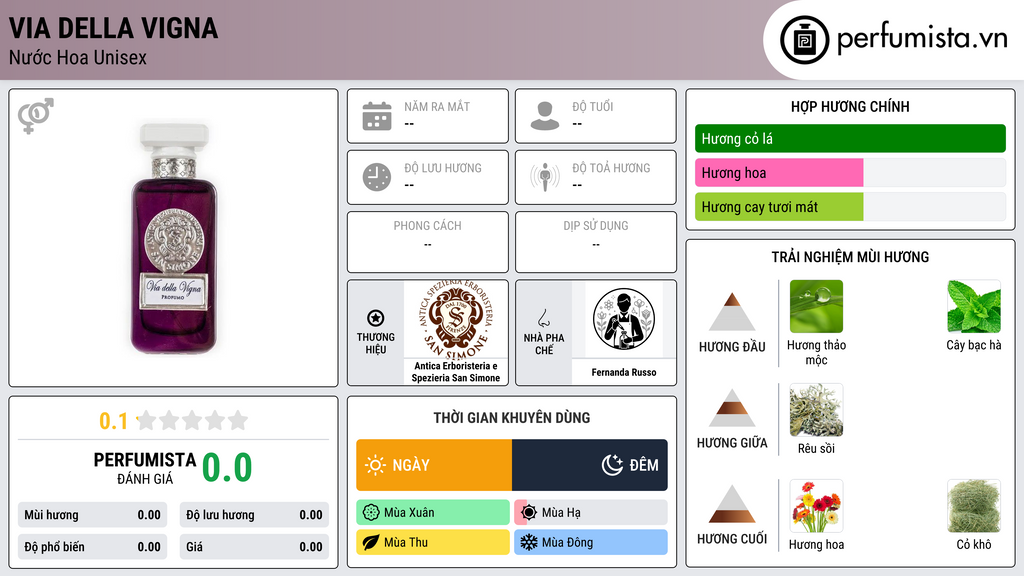Click the Hương giữa pyramid icon
The height and width of the screenshot is (576, 1024).
(x=732, y=408)
